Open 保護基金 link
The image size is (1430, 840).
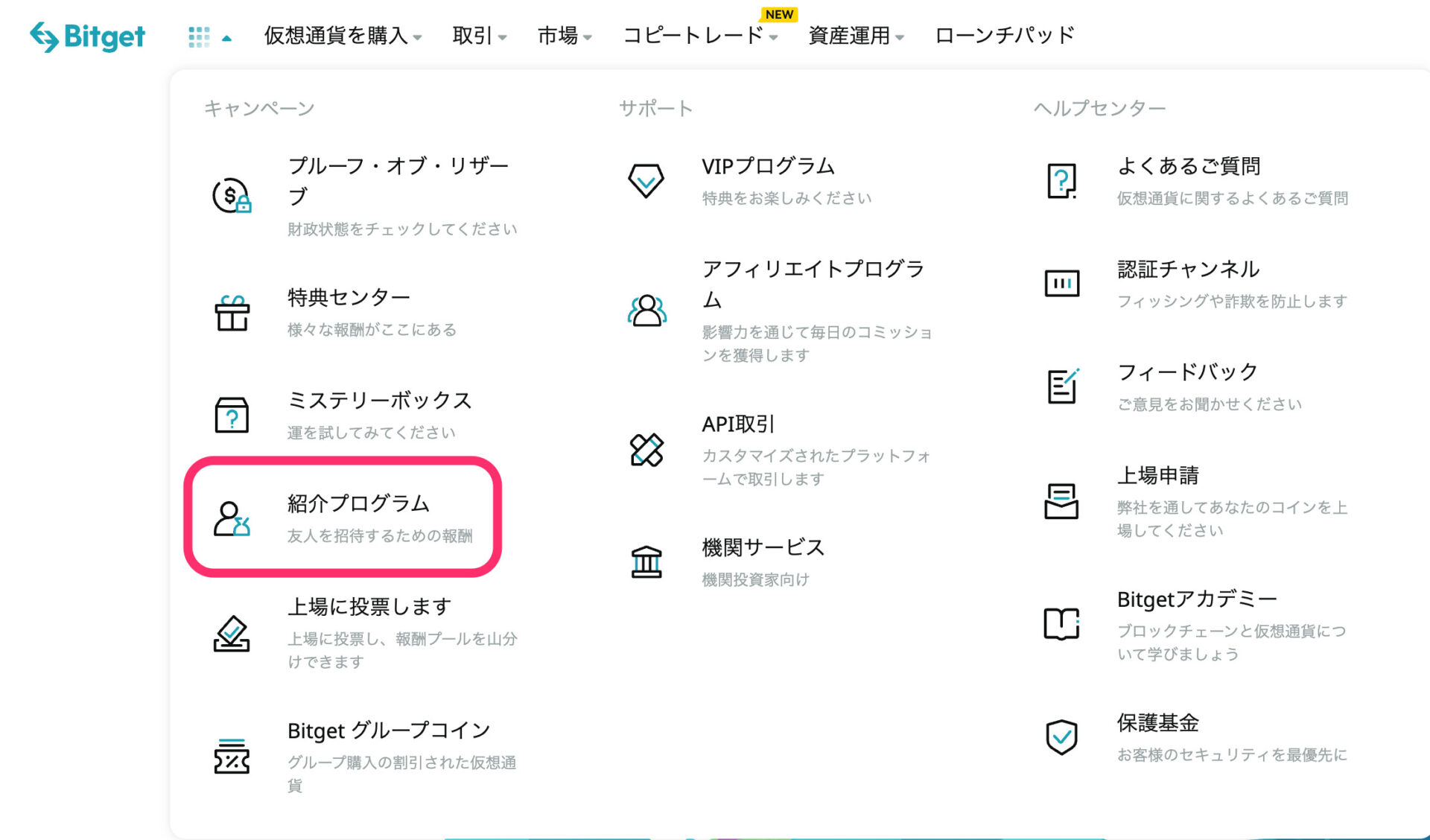coord(1158,722)
